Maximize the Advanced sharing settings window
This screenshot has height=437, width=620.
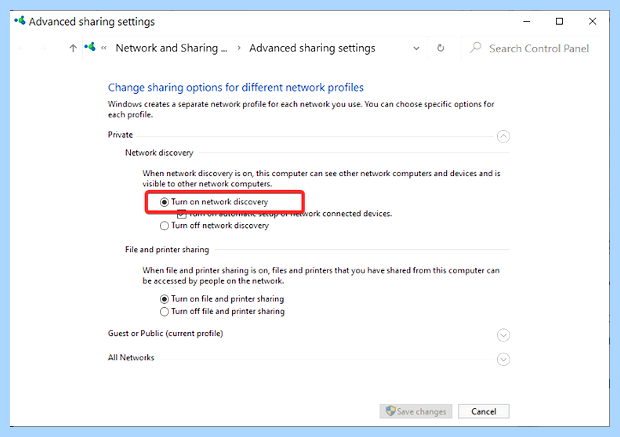(559, 21)
